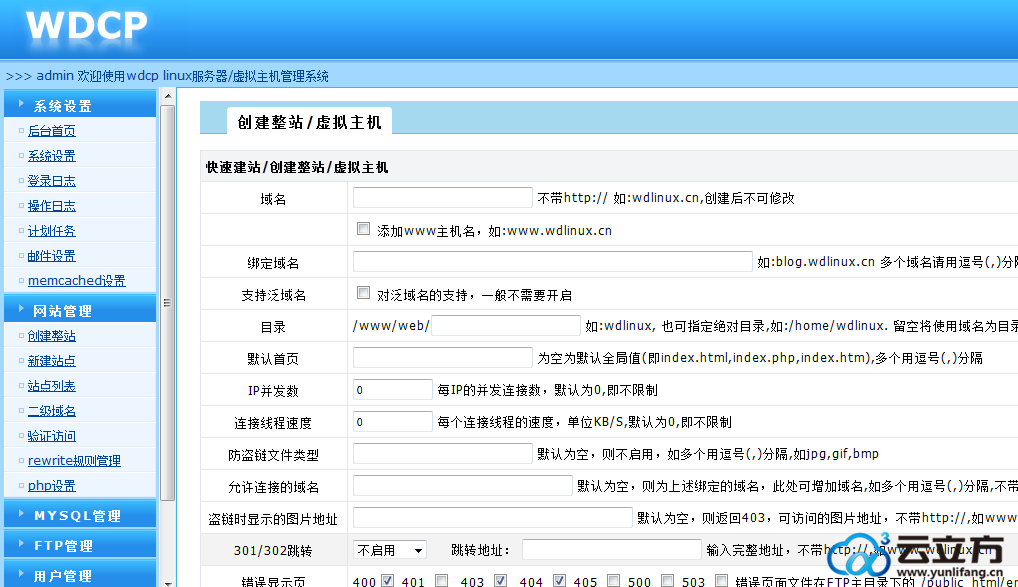Viewport: 1018px width, 587px height.
Task: Collapse the 系统设置 section arrow
Action: [x=21, y=104]
